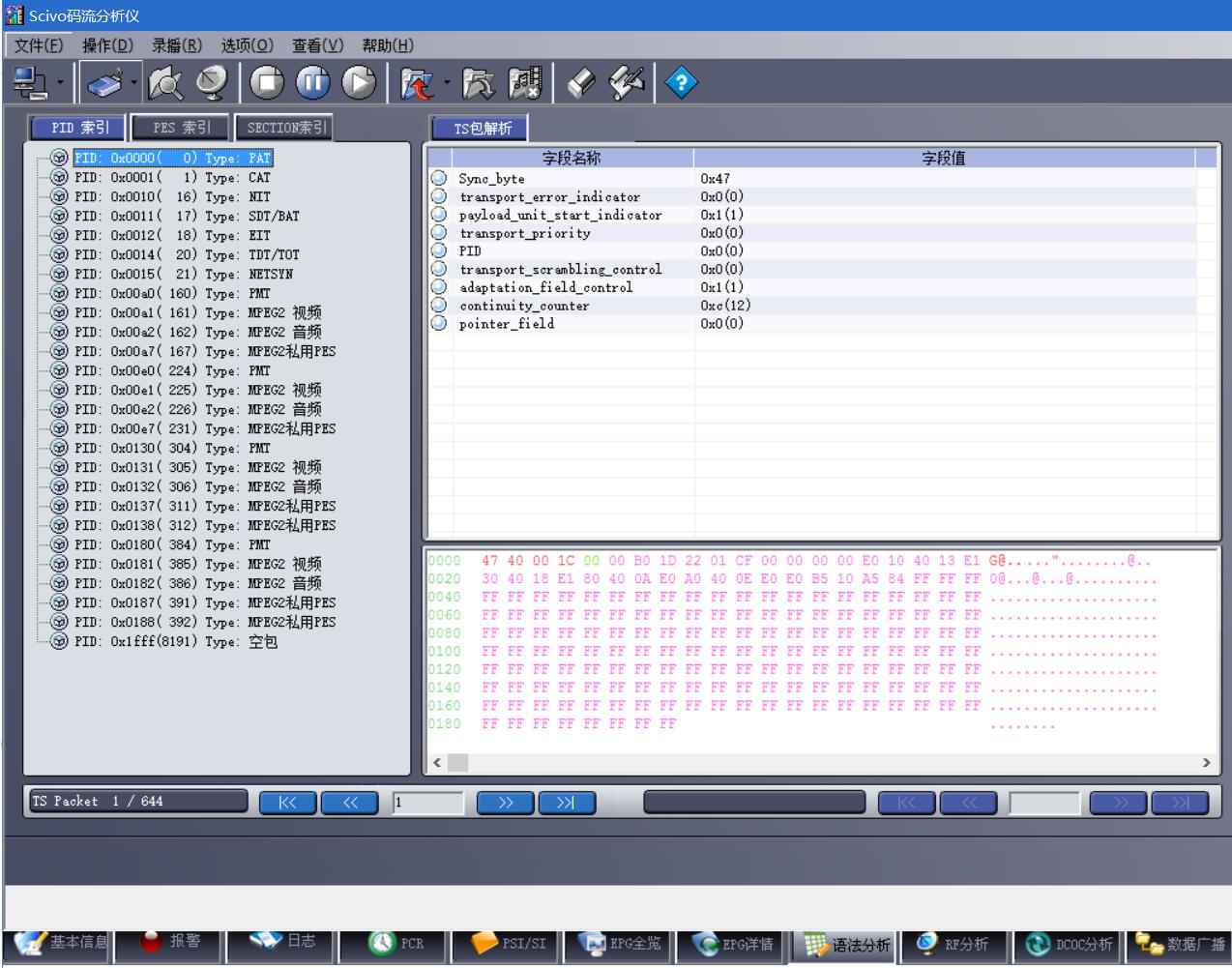The image size is (1232, 968).
Task: Open dropdown arrow next to disk drive icon
Action: [134, 83]
